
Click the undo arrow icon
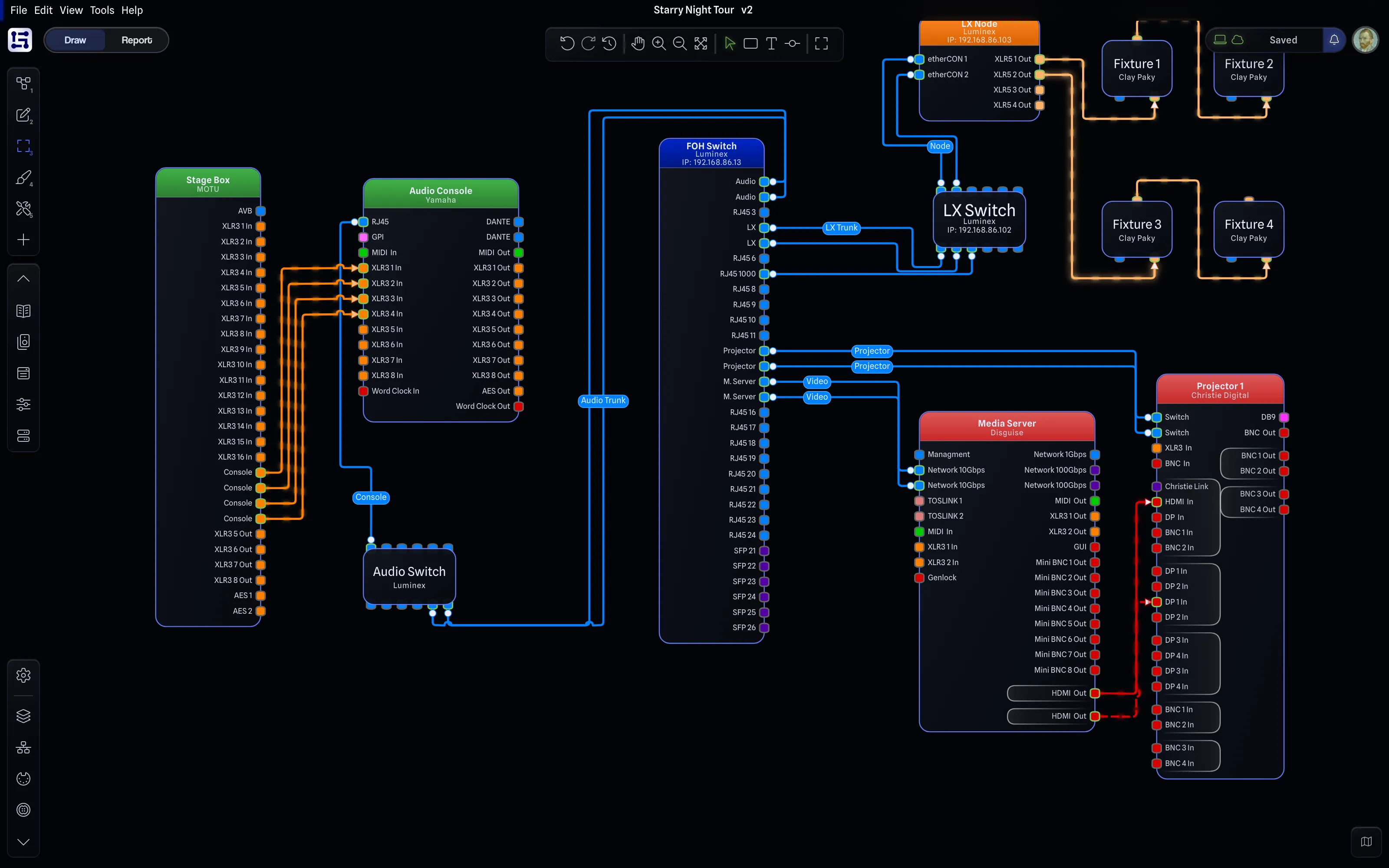coord(566,44)
